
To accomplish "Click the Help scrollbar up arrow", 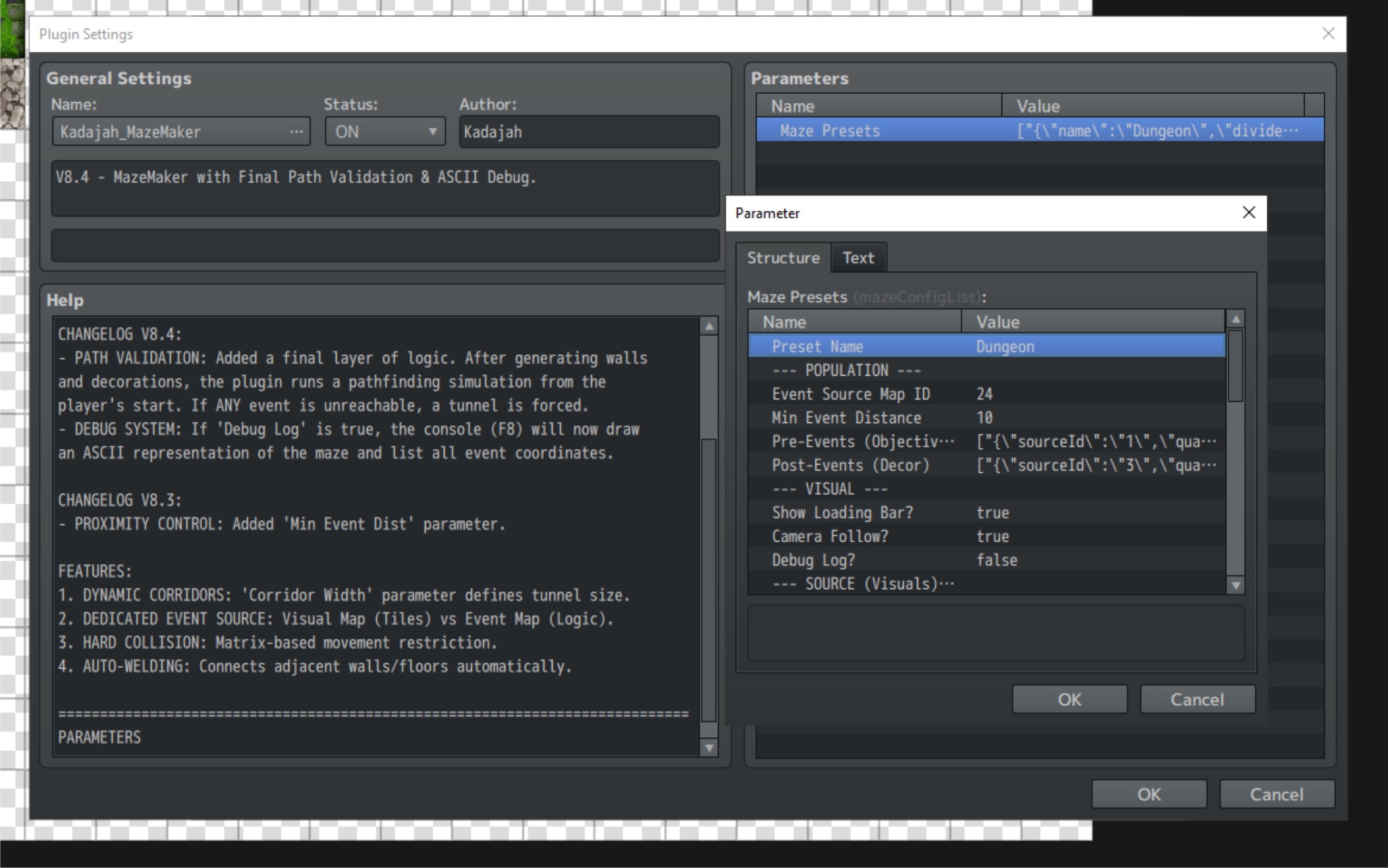I will (x=709, y=326).
